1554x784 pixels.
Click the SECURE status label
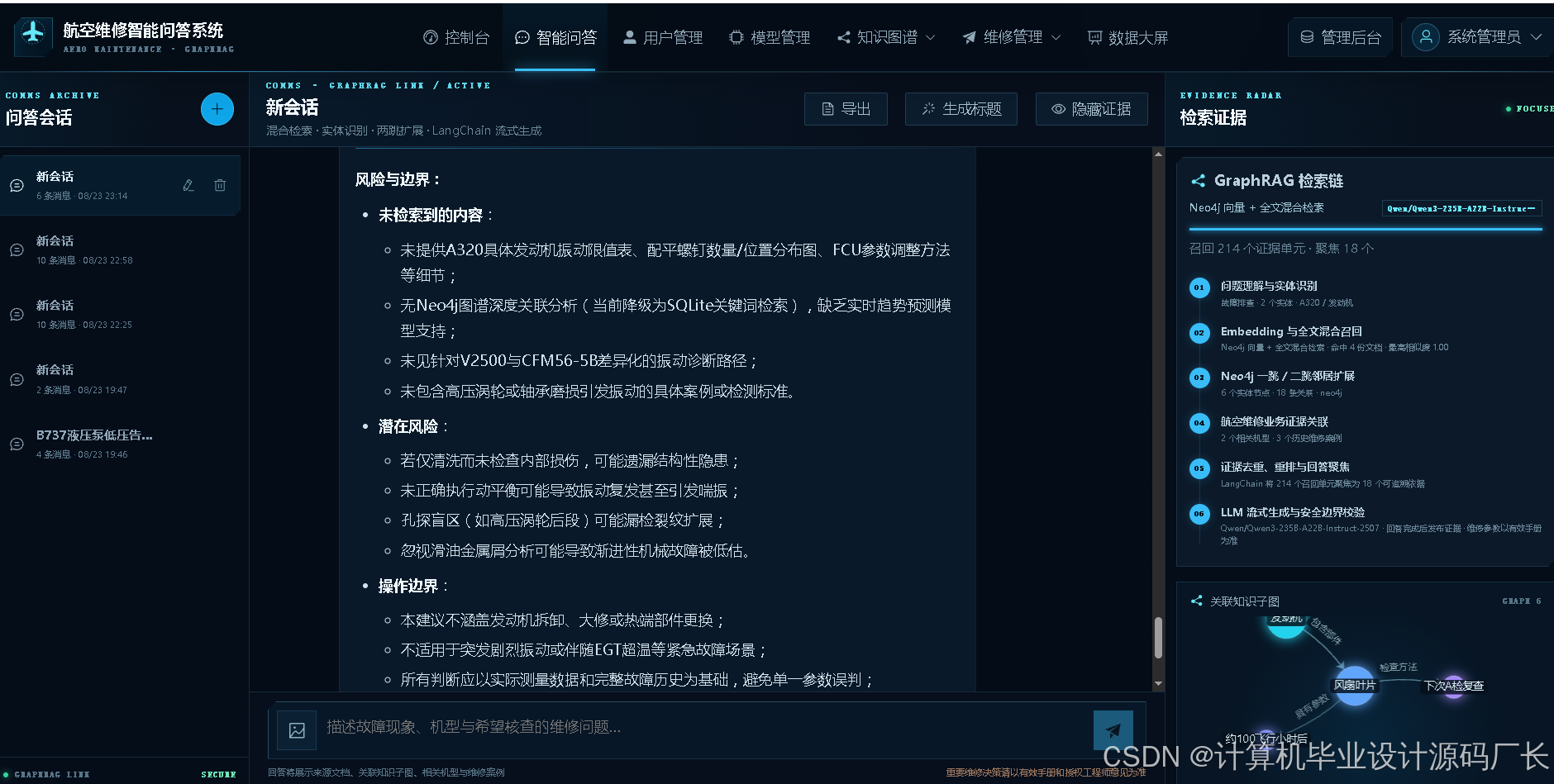[x=218, y=774]
